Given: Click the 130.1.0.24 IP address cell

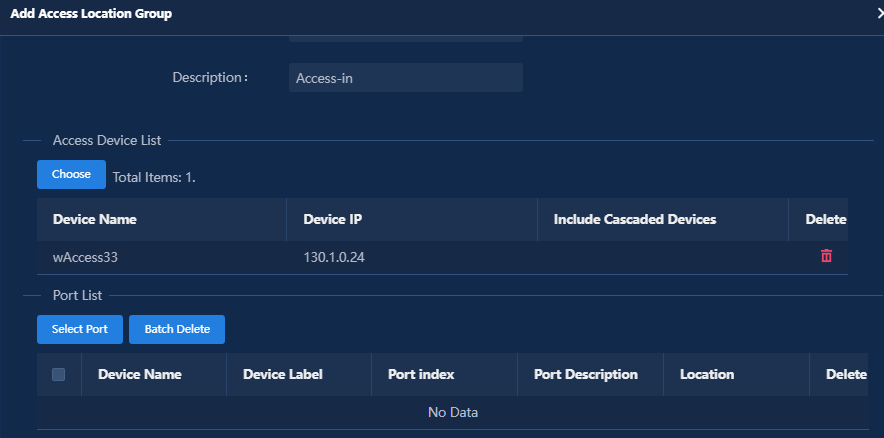Looking at the screenshot, I should pyautogui.click(x=334, y=258).
